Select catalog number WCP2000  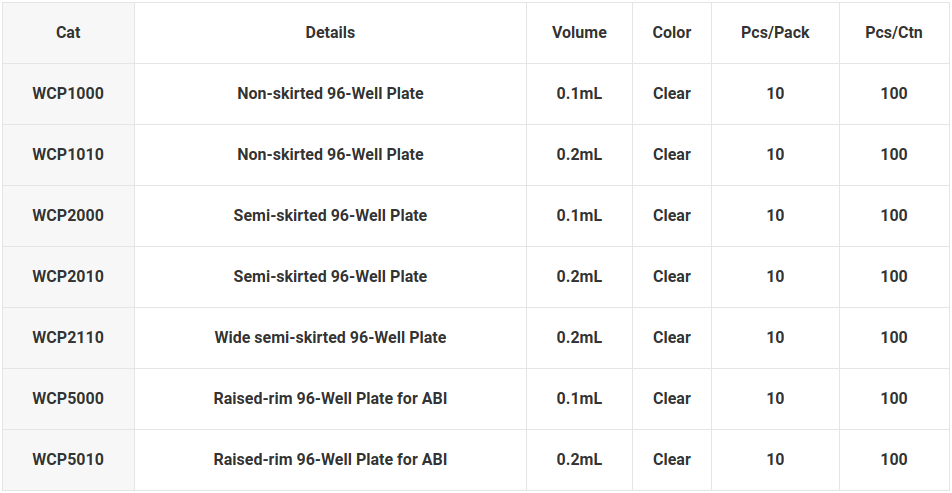pos(68,216)
